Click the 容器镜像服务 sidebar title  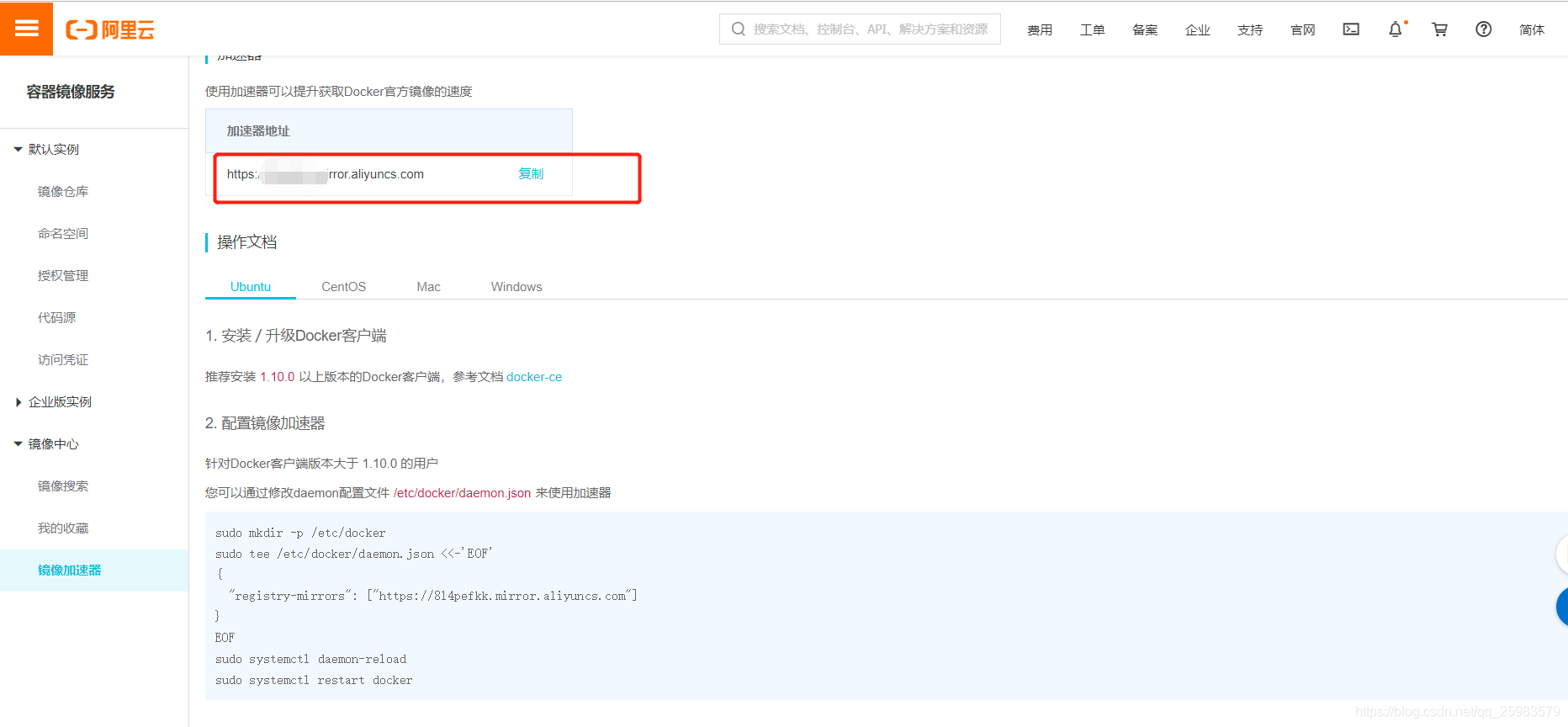(x=71, y=92)
